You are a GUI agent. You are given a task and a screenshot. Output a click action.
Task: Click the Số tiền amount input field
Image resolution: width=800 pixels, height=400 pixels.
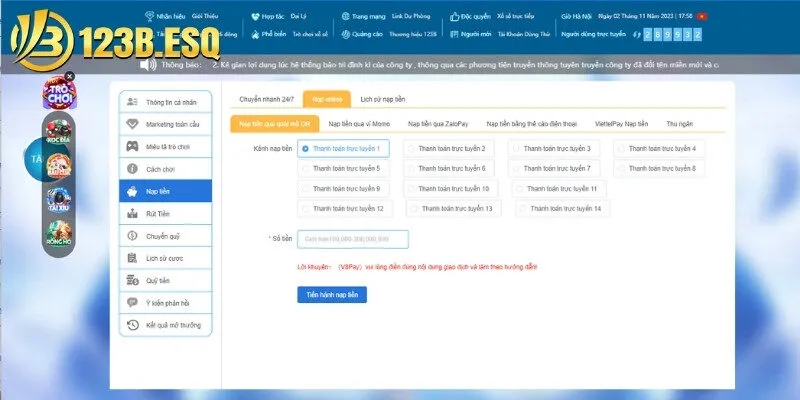click(353, 239)
